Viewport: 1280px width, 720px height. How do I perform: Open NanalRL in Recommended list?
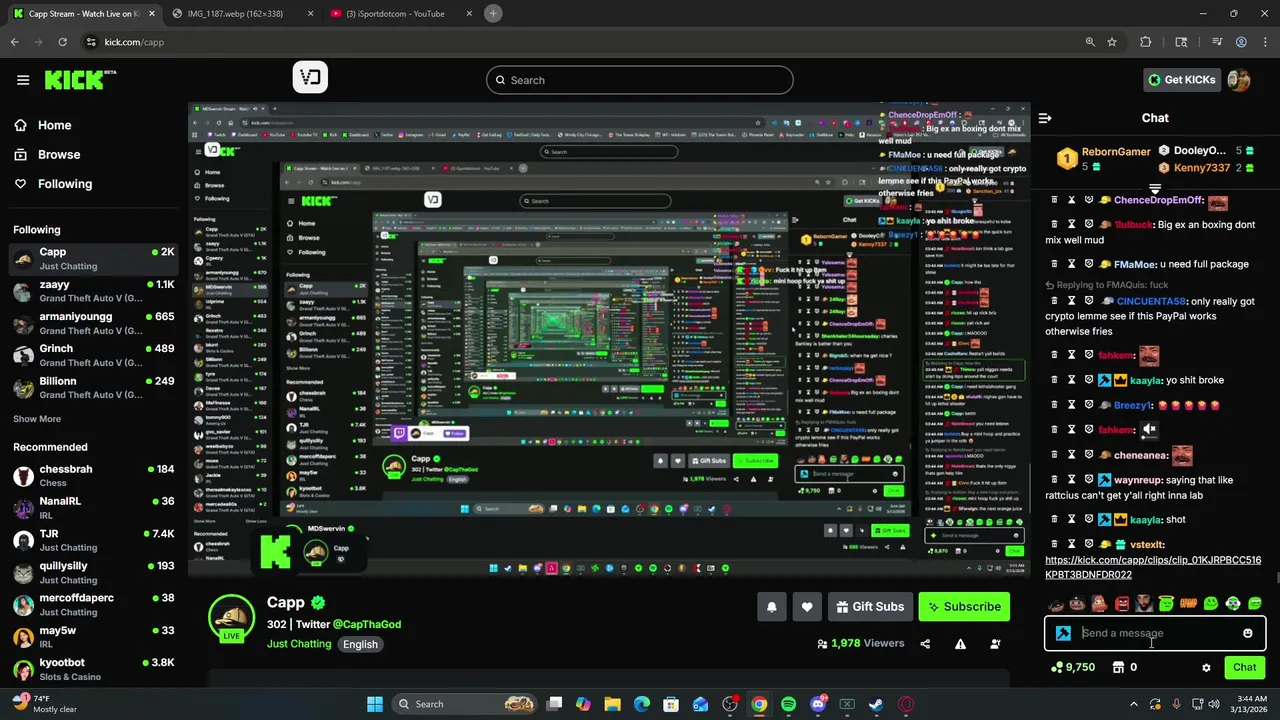point(93,508)
